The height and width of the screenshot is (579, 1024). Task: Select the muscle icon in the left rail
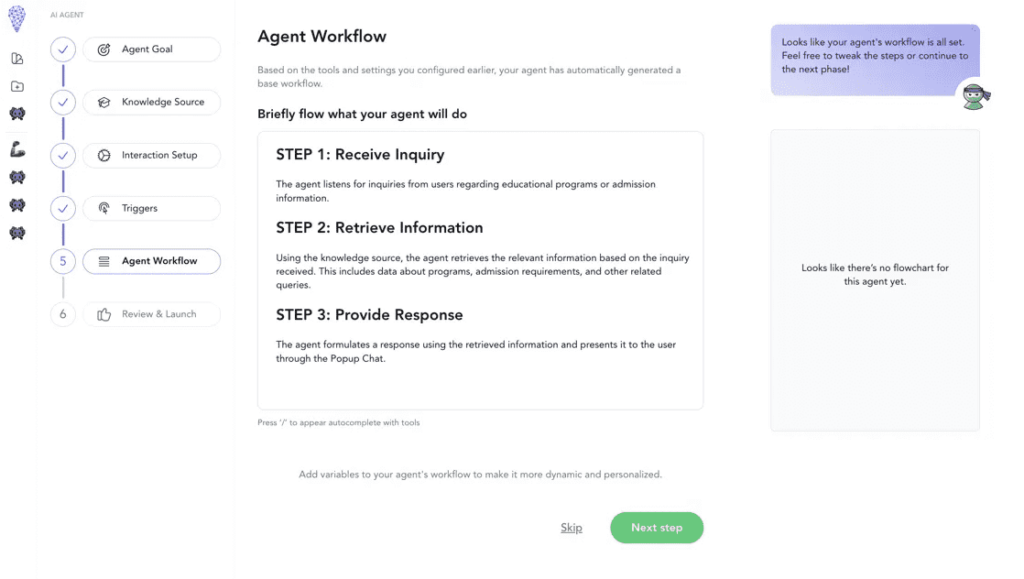point(16,150)
